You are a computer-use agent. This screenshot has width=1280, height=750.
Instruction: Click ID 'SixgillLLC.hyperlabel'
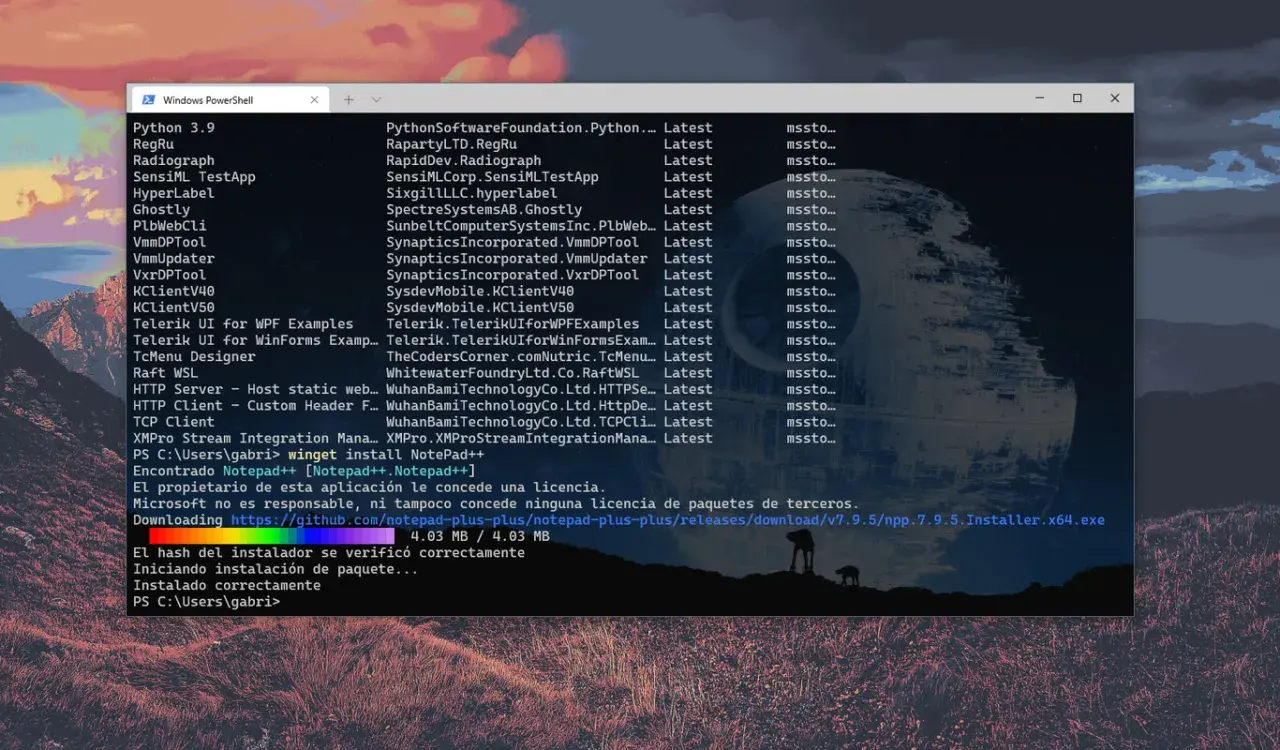tap(472, 193)
